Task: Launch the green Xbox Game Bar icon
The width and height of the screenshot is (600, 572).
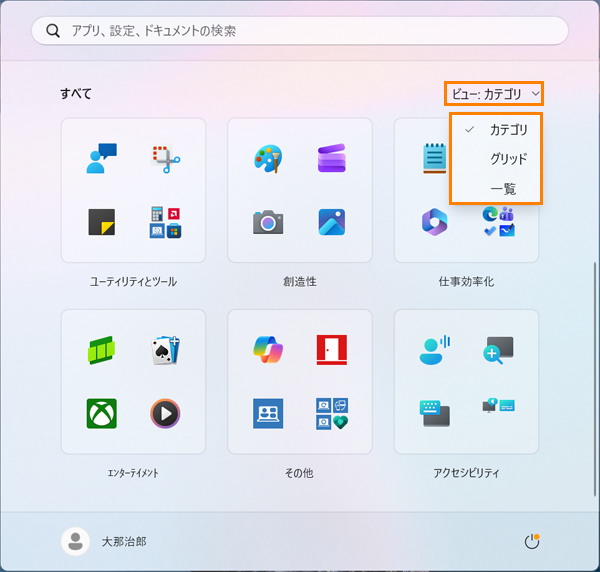Action: (101, 350)
